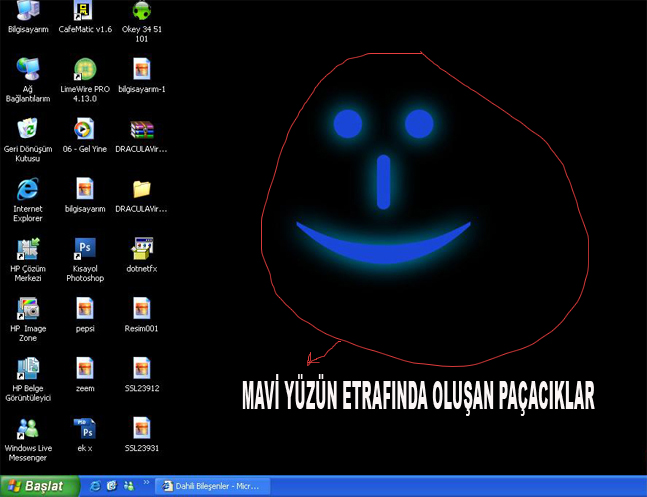Open the Bilgisayarım desktop icon
Screen dimensions: 647x497
point(28,13)
